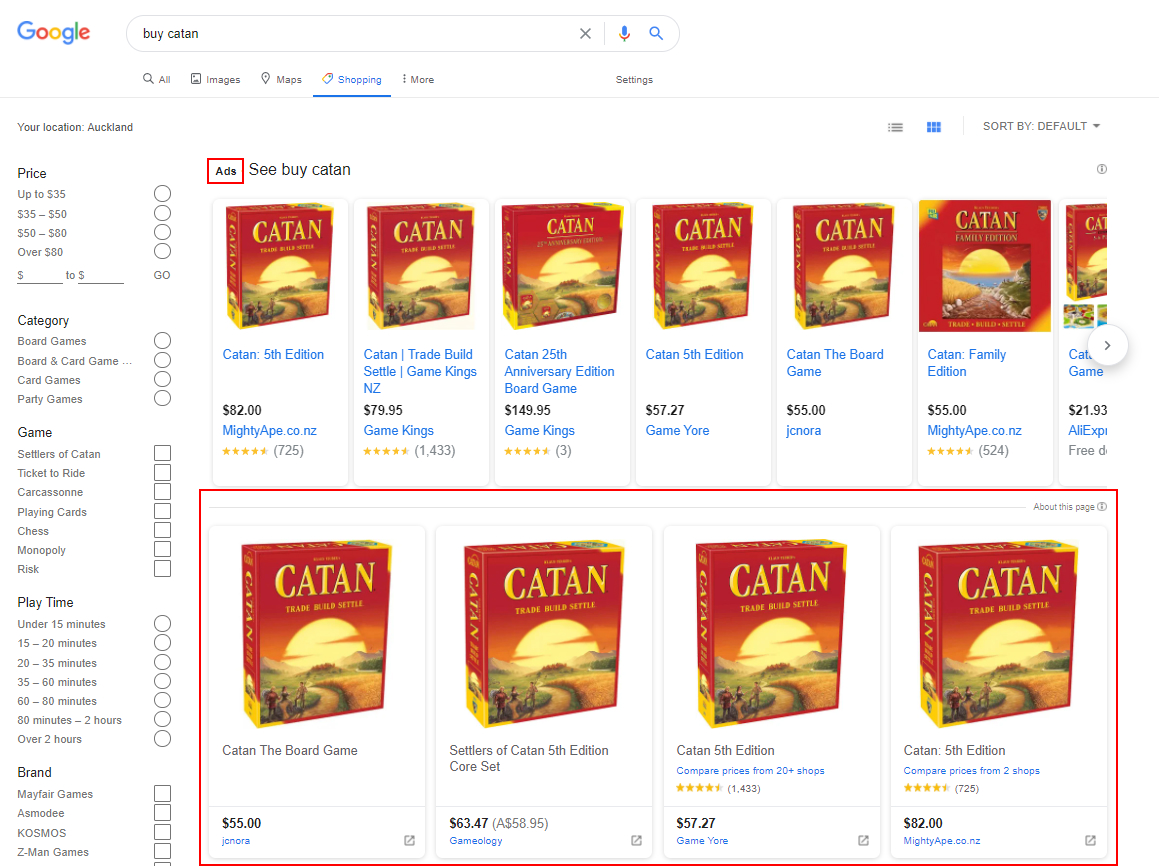Switch to grid view layout icon
The width and height of the screenshot is (1159, 866).
coord(934,127)
